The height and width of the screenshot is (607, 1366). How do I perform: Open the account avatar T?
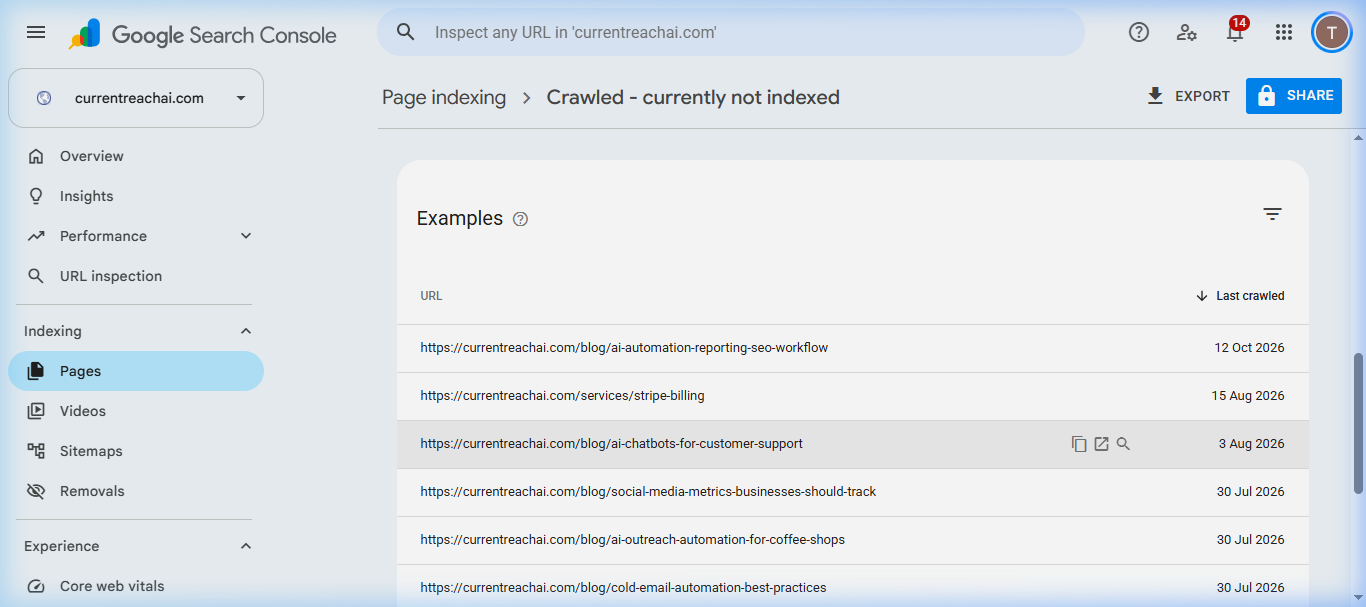[1331, 32]
